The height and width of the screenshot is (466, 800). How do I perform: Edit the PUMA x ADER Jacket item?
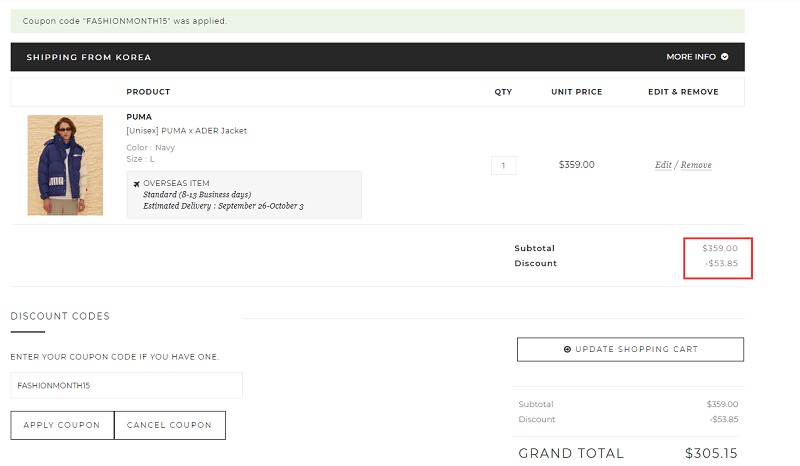click(x=663, y=165)
